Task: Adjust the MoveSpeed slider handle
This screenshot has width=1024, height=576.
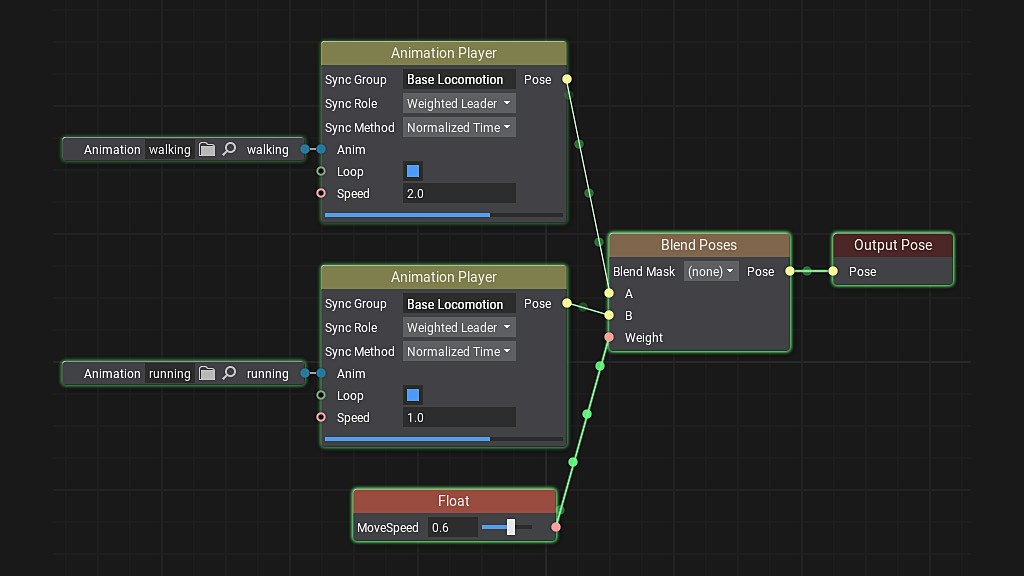Action: click(511, 527)
